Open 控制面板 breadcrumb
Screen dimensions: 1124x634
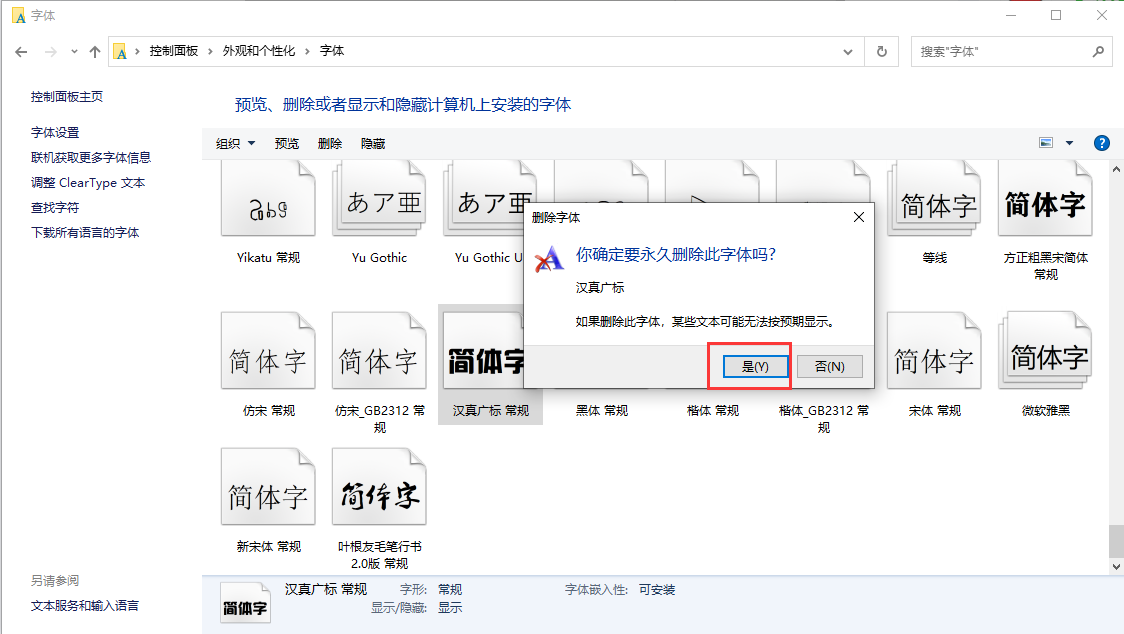tap(173, 51)
